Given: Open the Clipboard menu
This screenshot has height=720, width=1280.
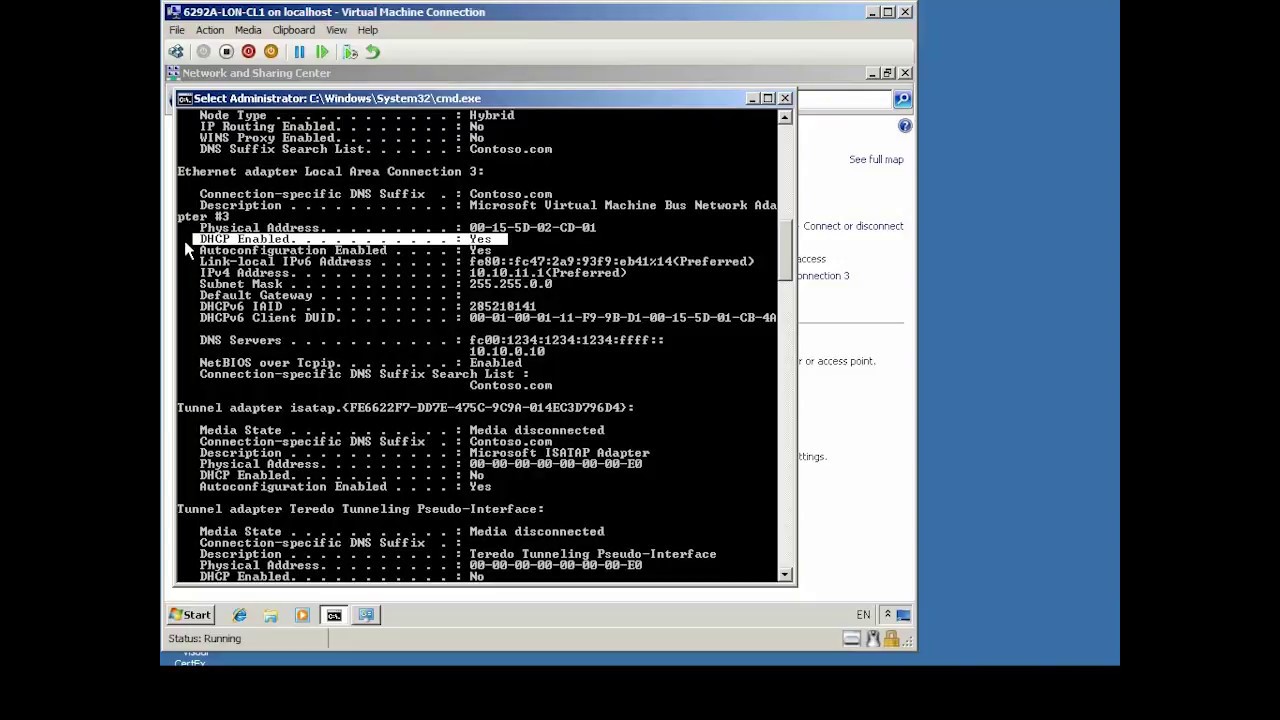Looking at the screenshot, I should tap(293, 30).
